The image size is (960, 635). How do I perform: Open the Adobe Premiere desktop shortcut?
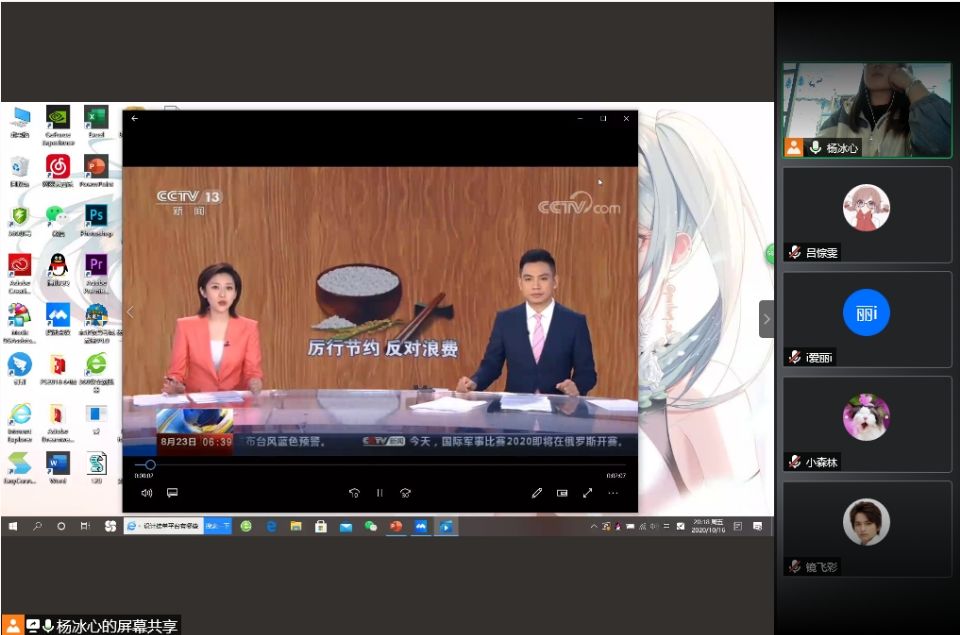click(96, 267)
